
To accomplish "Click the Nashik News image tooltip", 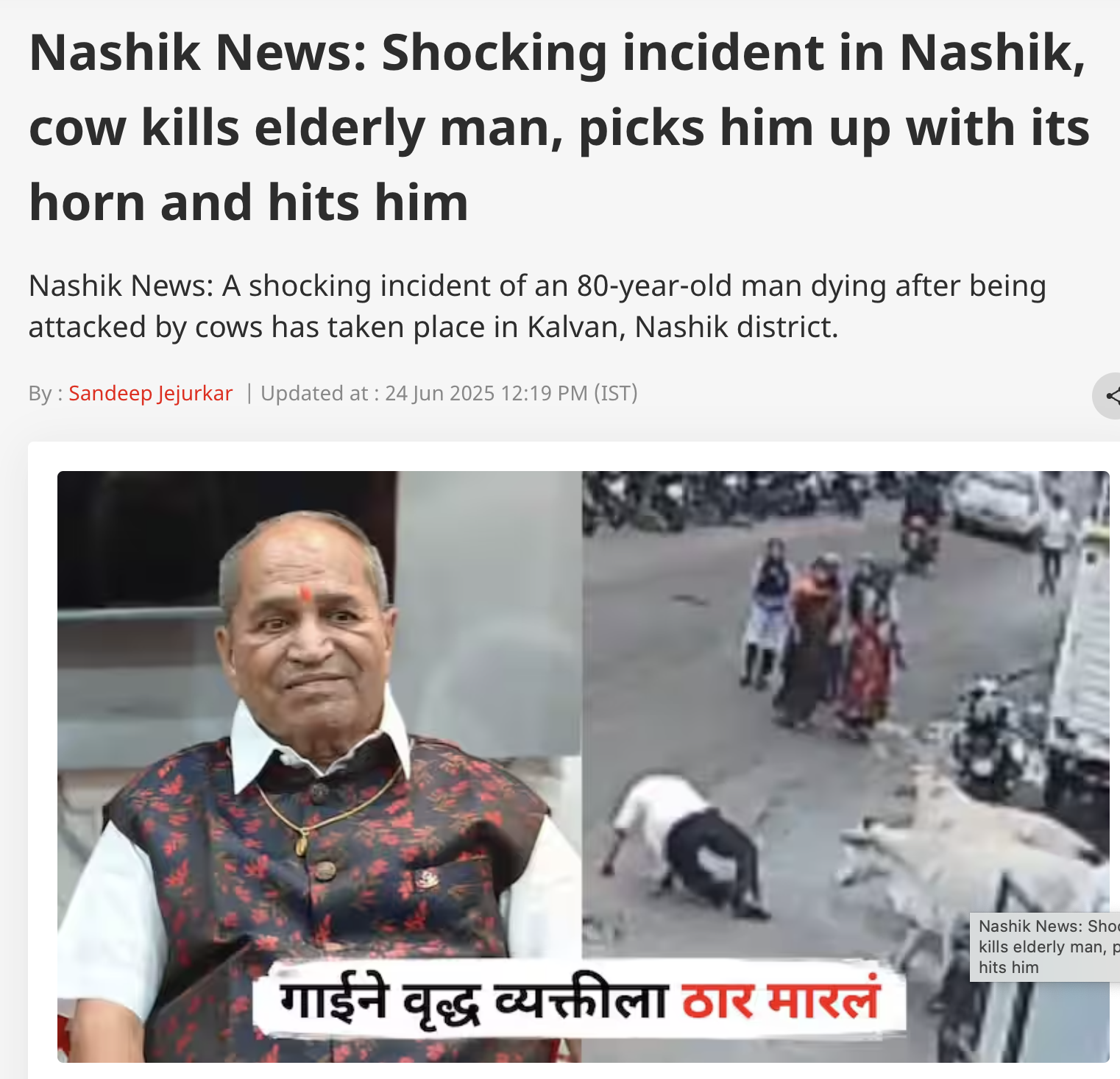I will point(1045,947).
